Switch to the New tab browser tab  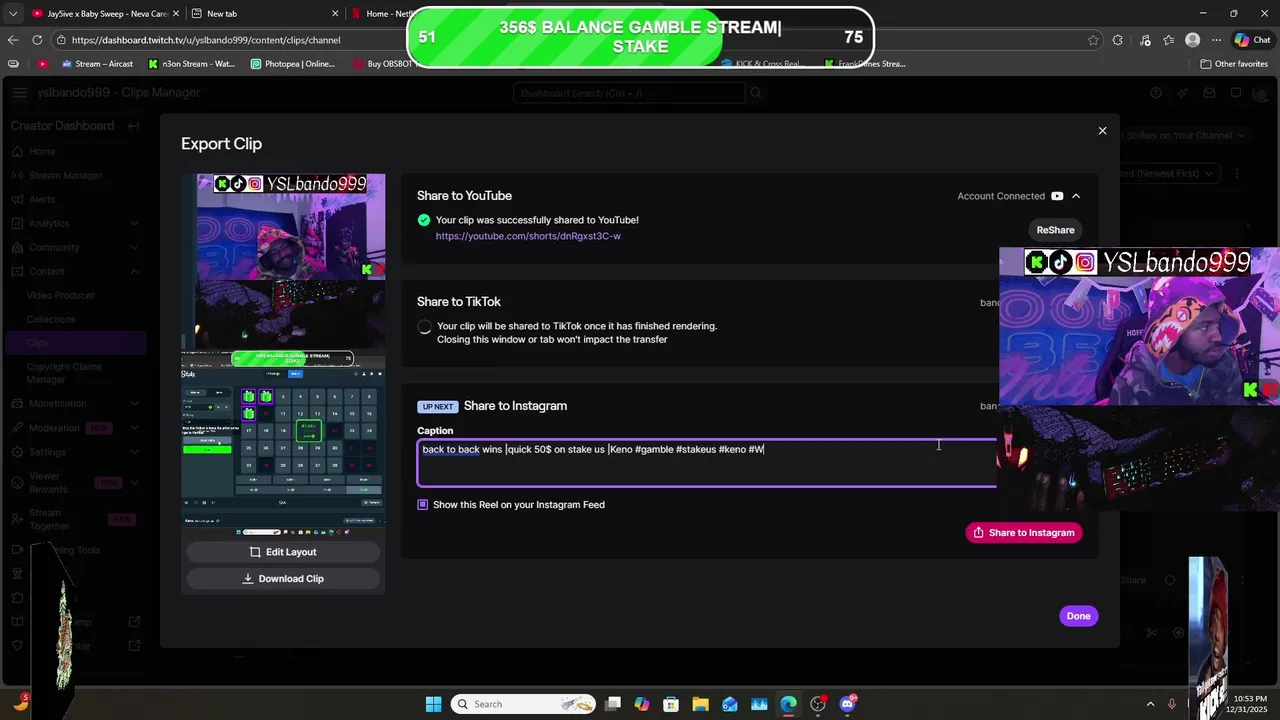click(265, 14)
